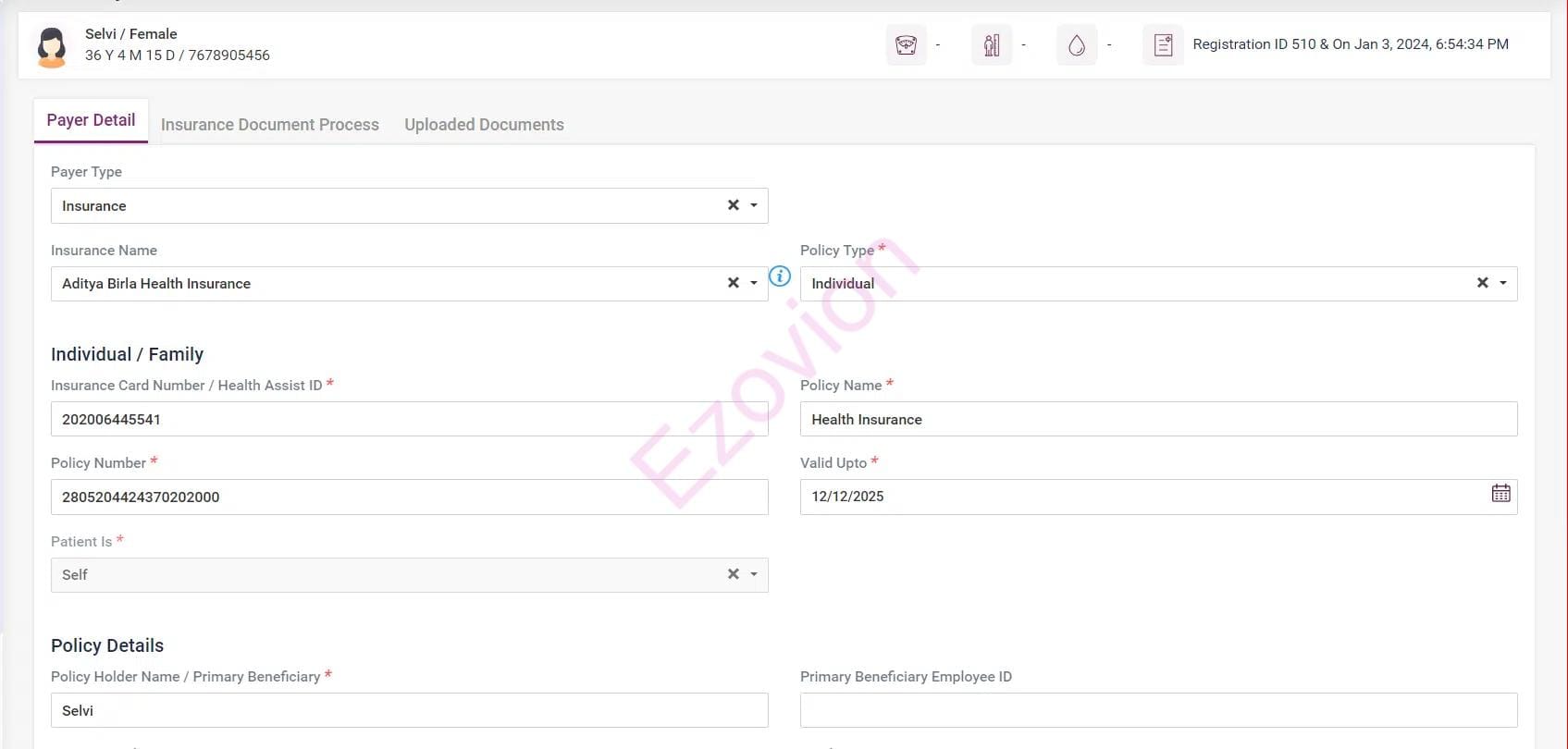This screenshot has height=749, width=1568.
Task: Click the Policy Number input field
Action: [409, 497]
